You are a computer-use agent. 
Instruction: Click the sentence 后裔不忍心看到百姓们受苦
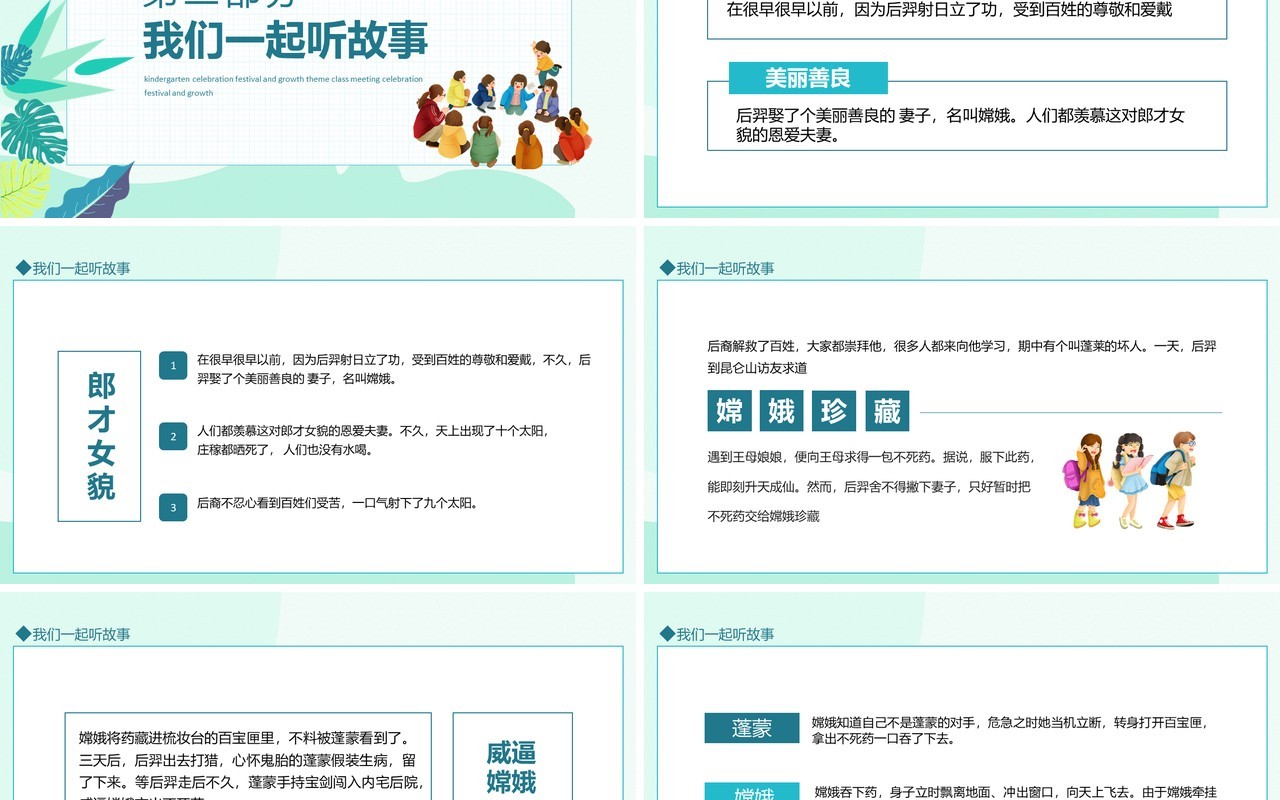[337, 503]
